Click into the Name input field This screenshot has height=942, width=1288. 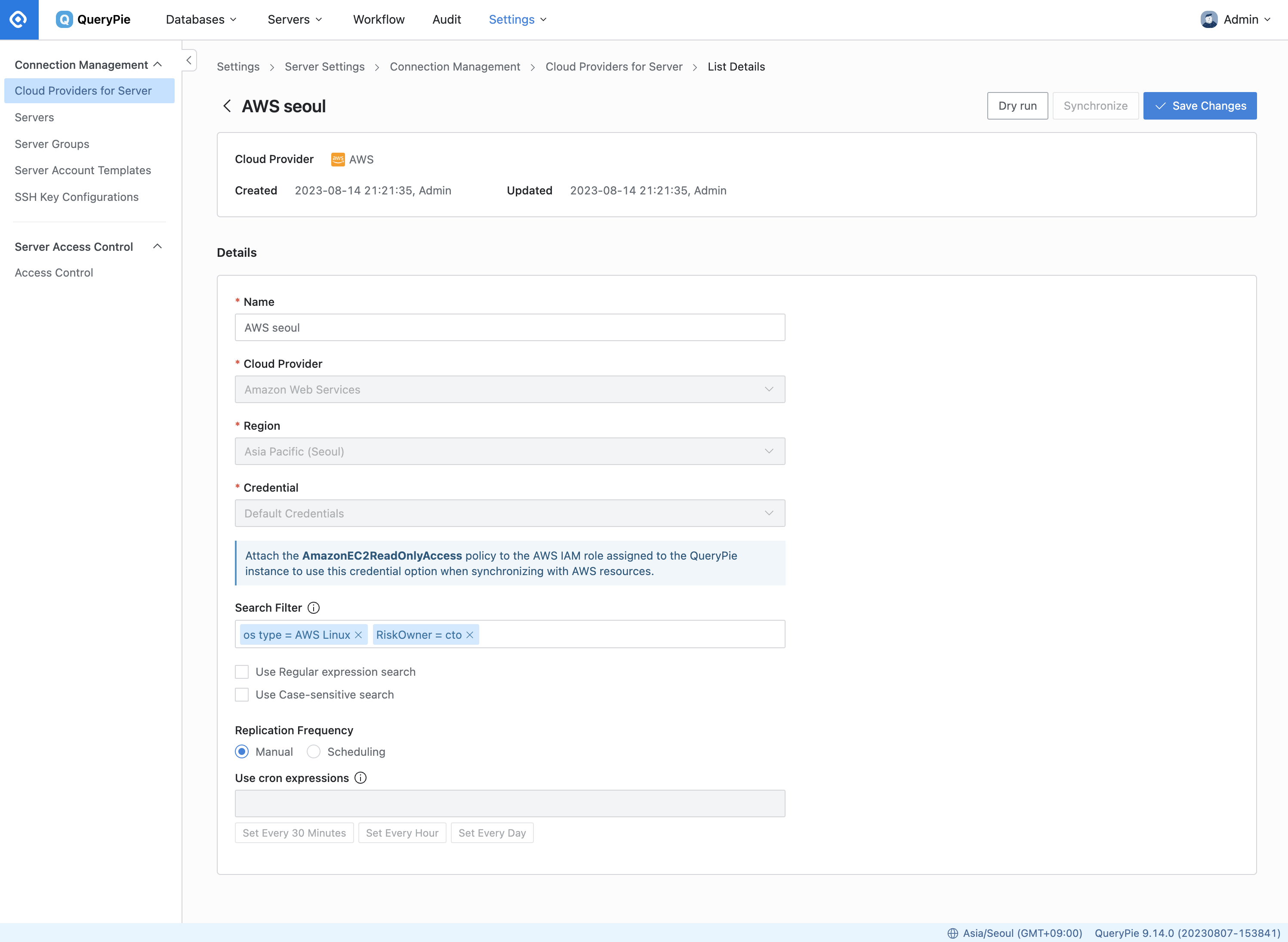point(510,327)
